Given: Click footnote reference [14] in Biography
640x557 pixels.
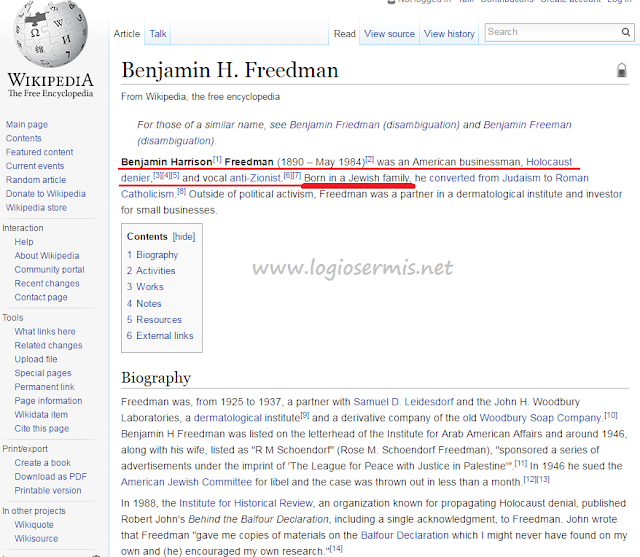Looking at the screenshot, I should point(336,548).
